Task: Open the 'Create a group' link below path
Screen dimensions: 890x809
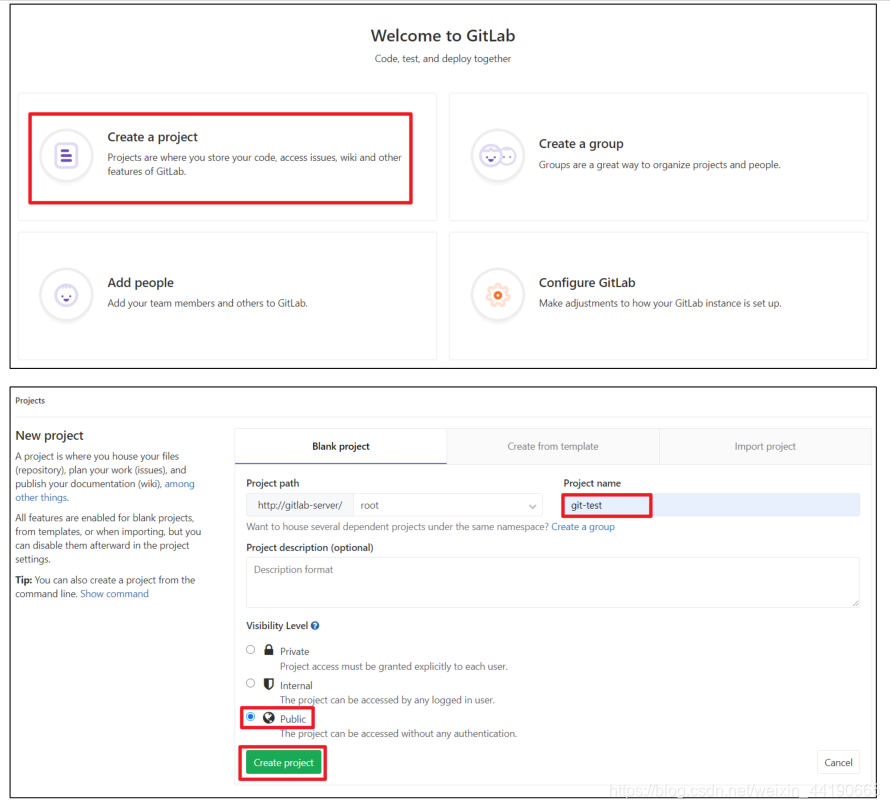Action: point(583,527)
